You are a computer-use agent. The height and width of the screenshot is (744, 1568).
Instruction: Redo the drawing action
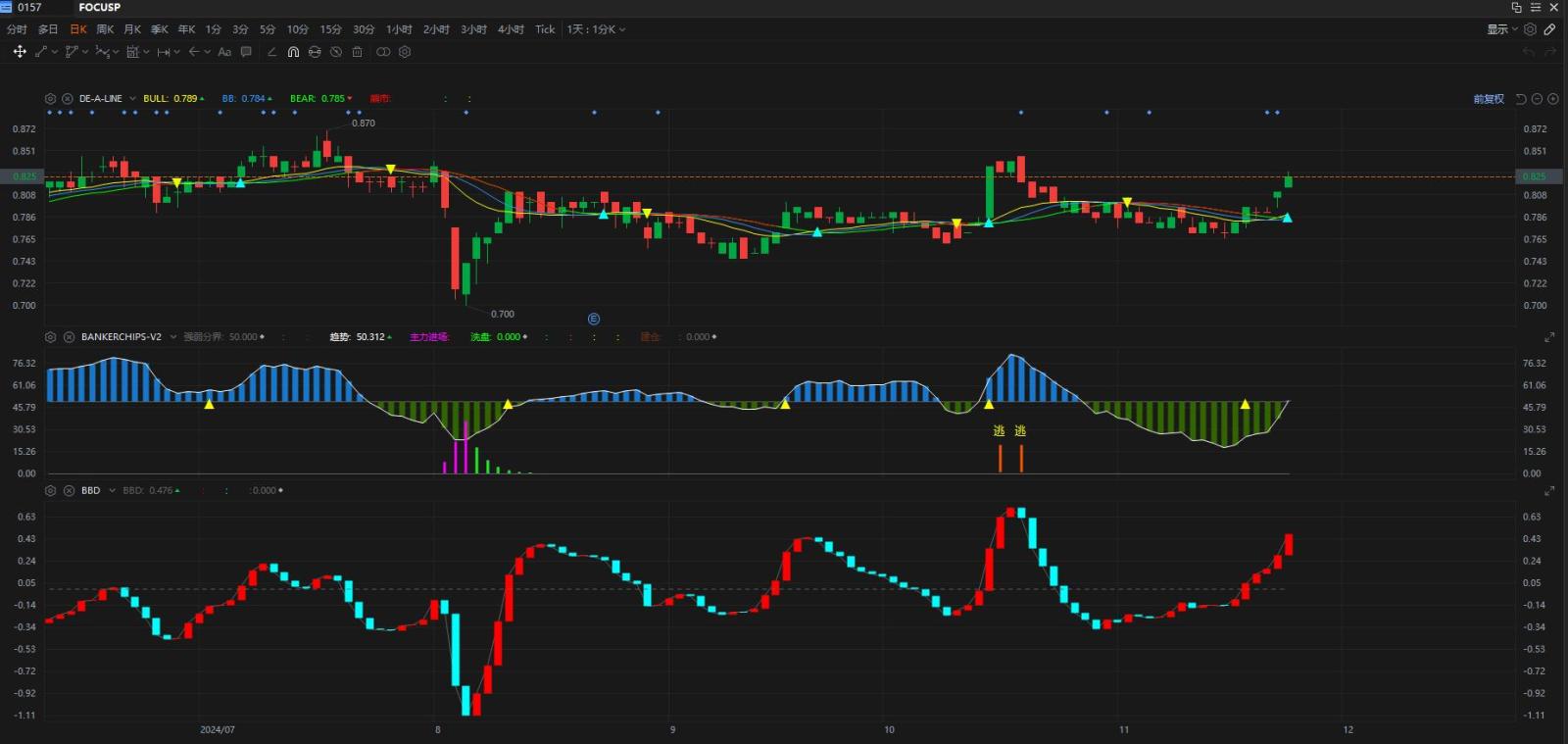[x=1550, y=52]
